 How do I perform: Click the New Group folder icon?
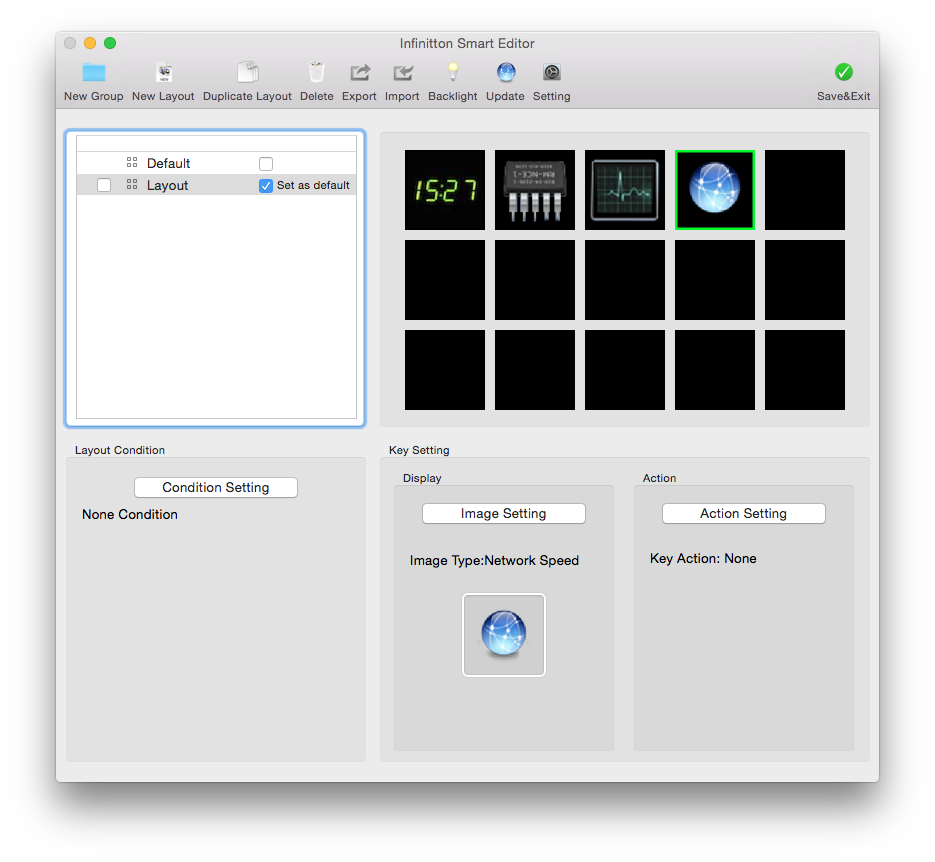[94, 73]
